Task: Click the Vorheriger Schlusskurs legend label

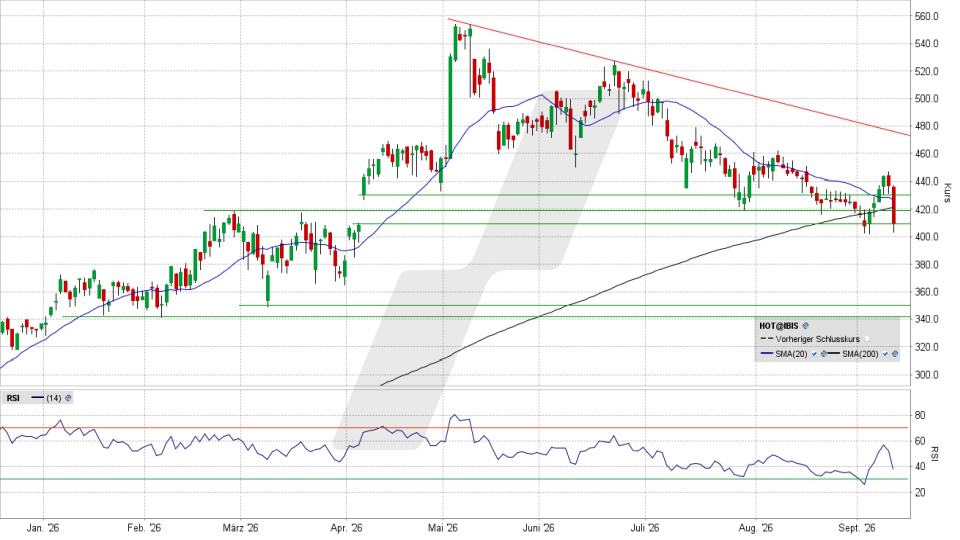Action: (818, 339)
